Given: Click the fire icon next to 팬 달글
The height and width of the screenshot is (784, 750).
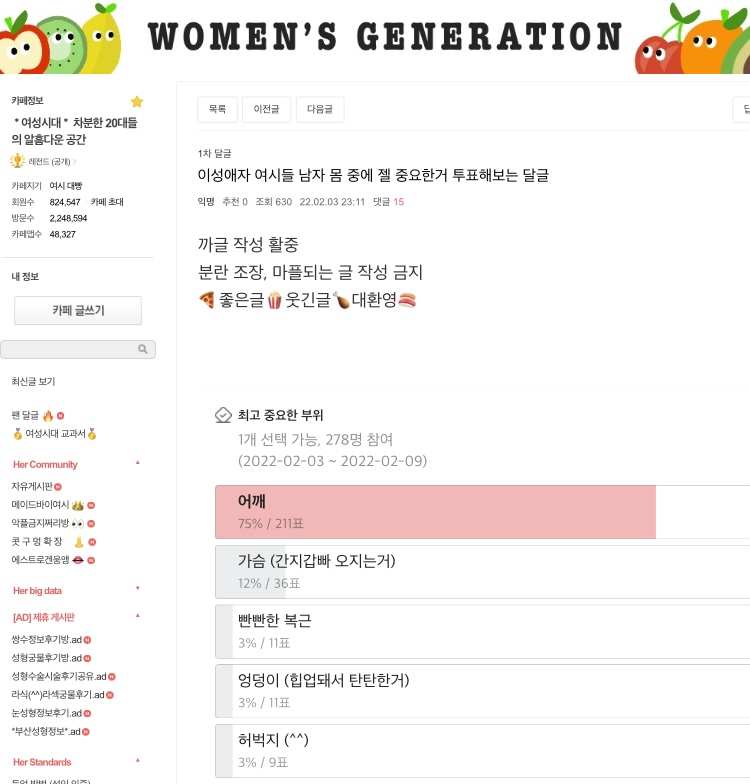Looking at the screenshot, I should 48,415.
